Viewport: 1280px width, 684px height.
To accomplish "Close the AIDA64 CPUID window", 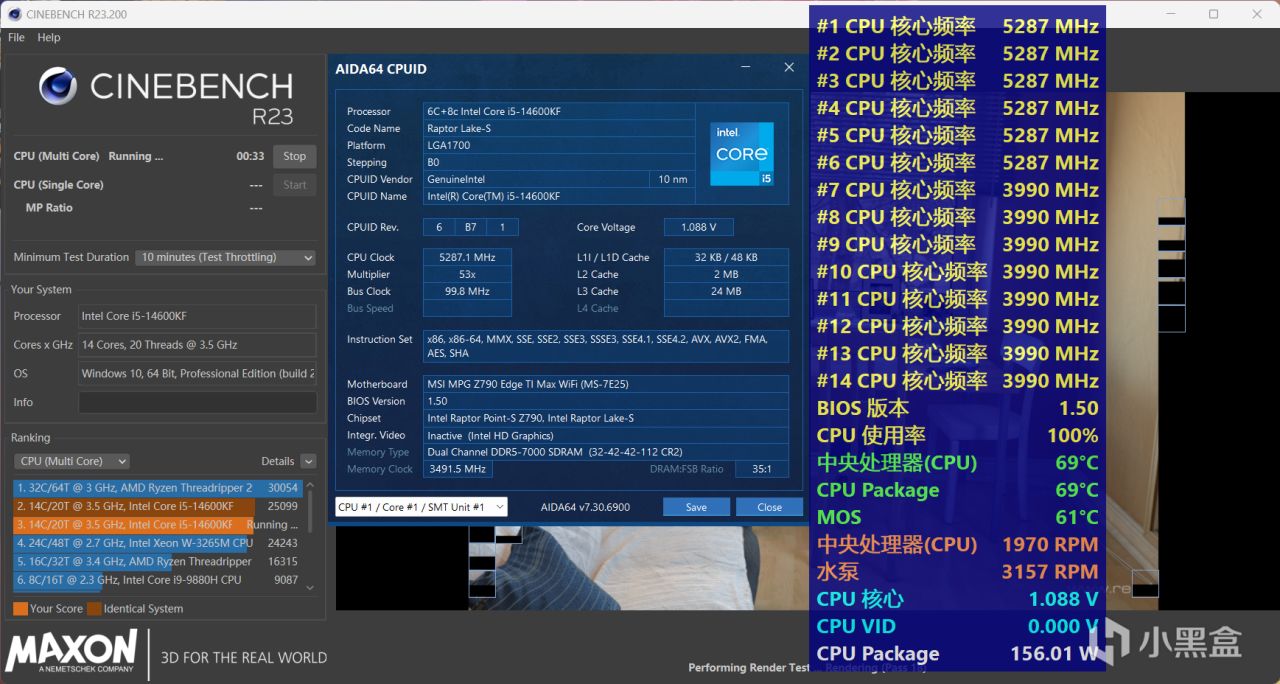I will click(x=789, y=68).
